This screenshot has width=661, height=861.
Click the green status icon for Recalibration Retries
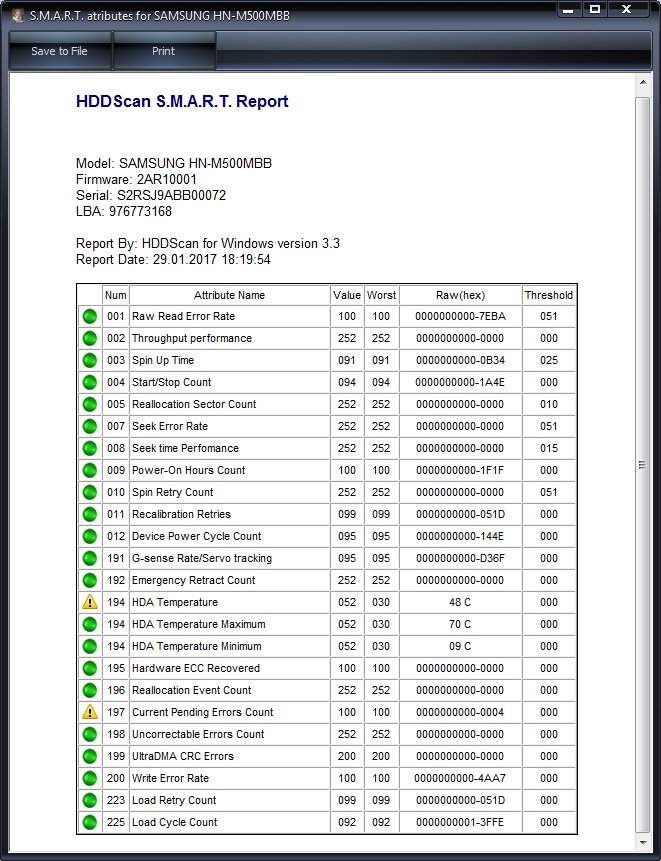coord(89,514)
